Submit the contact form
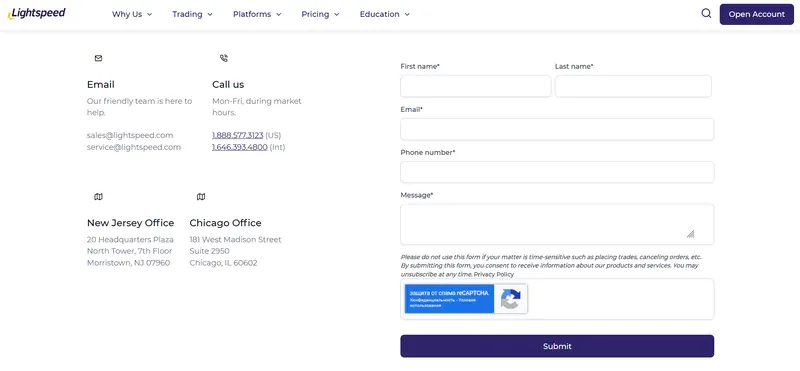 (x=557, y=346)
